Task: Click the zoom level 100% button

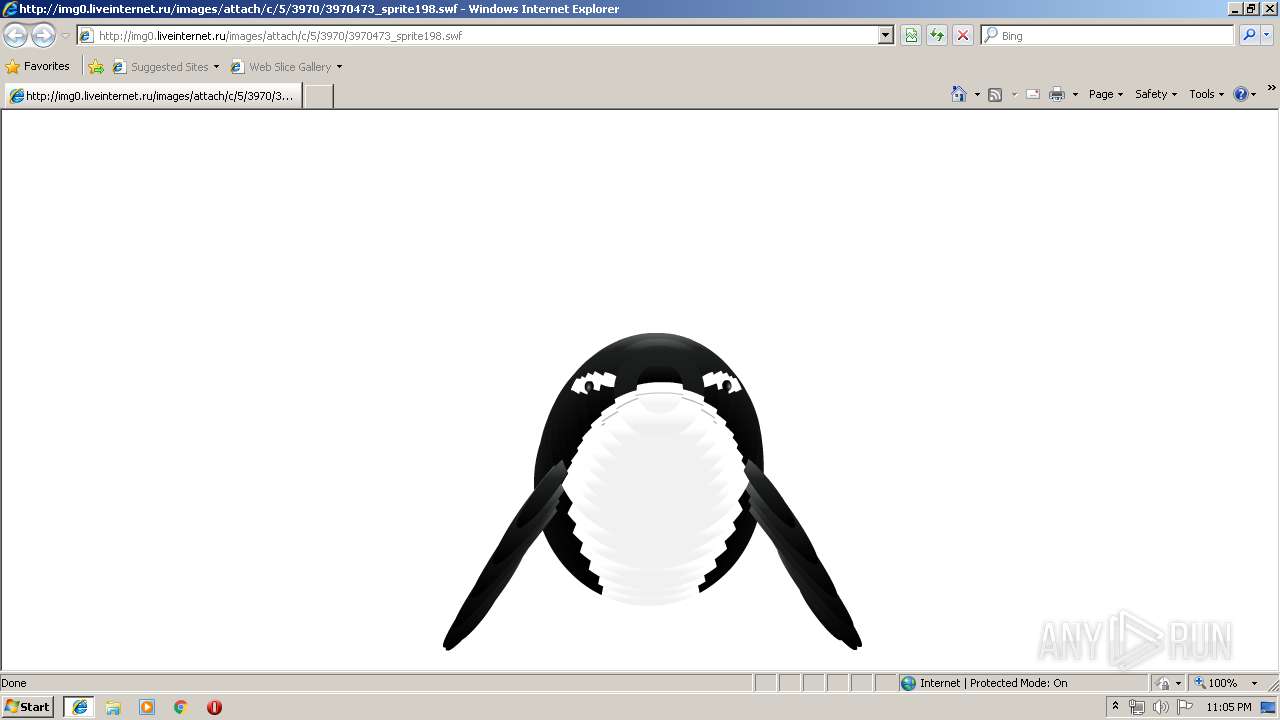Action: pyautogui.click(x=1215, y=683)
